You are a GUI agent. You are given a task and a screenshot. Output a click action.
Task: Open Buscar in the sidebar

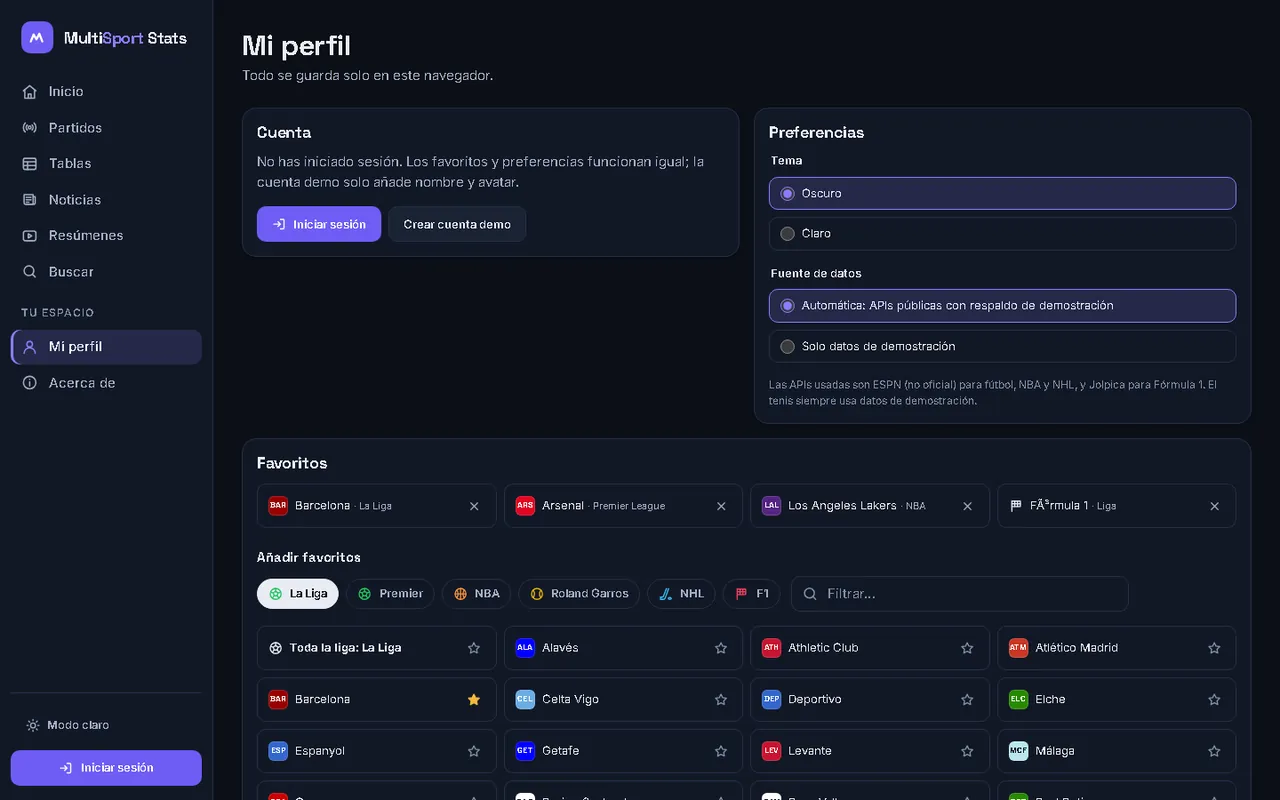coord(106,272)
